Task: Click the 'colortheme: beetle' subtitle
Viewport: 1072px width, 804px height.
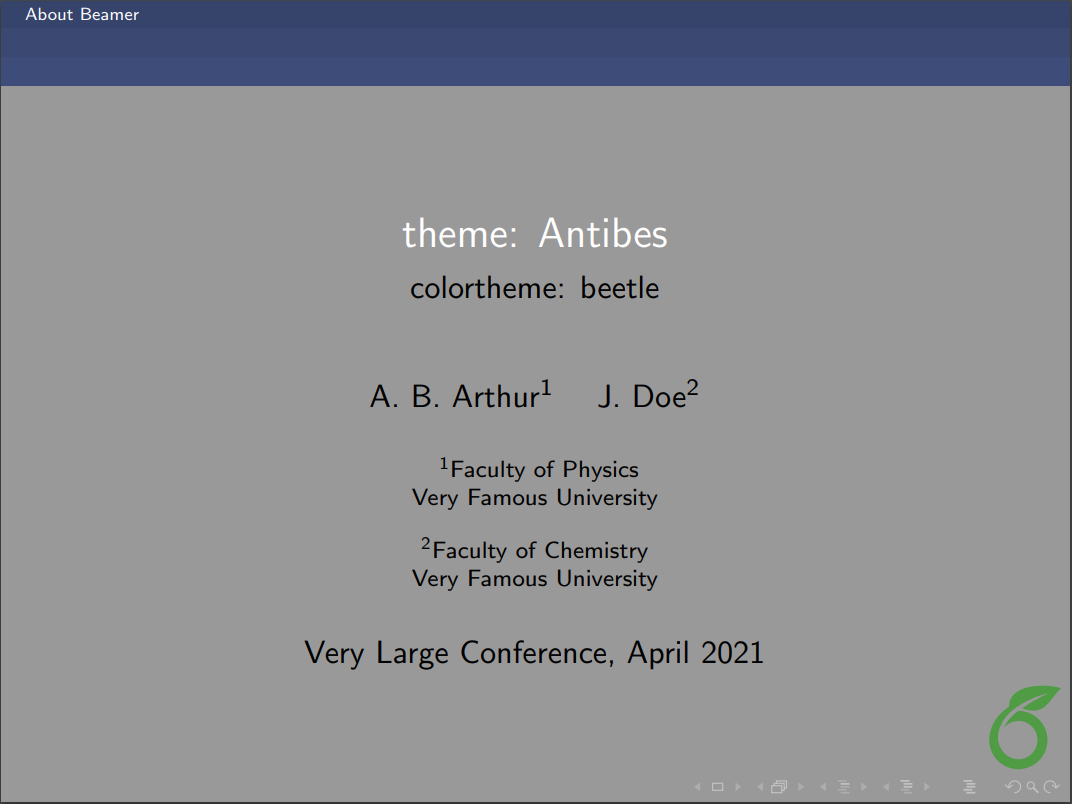Action: tap(534, 288)
